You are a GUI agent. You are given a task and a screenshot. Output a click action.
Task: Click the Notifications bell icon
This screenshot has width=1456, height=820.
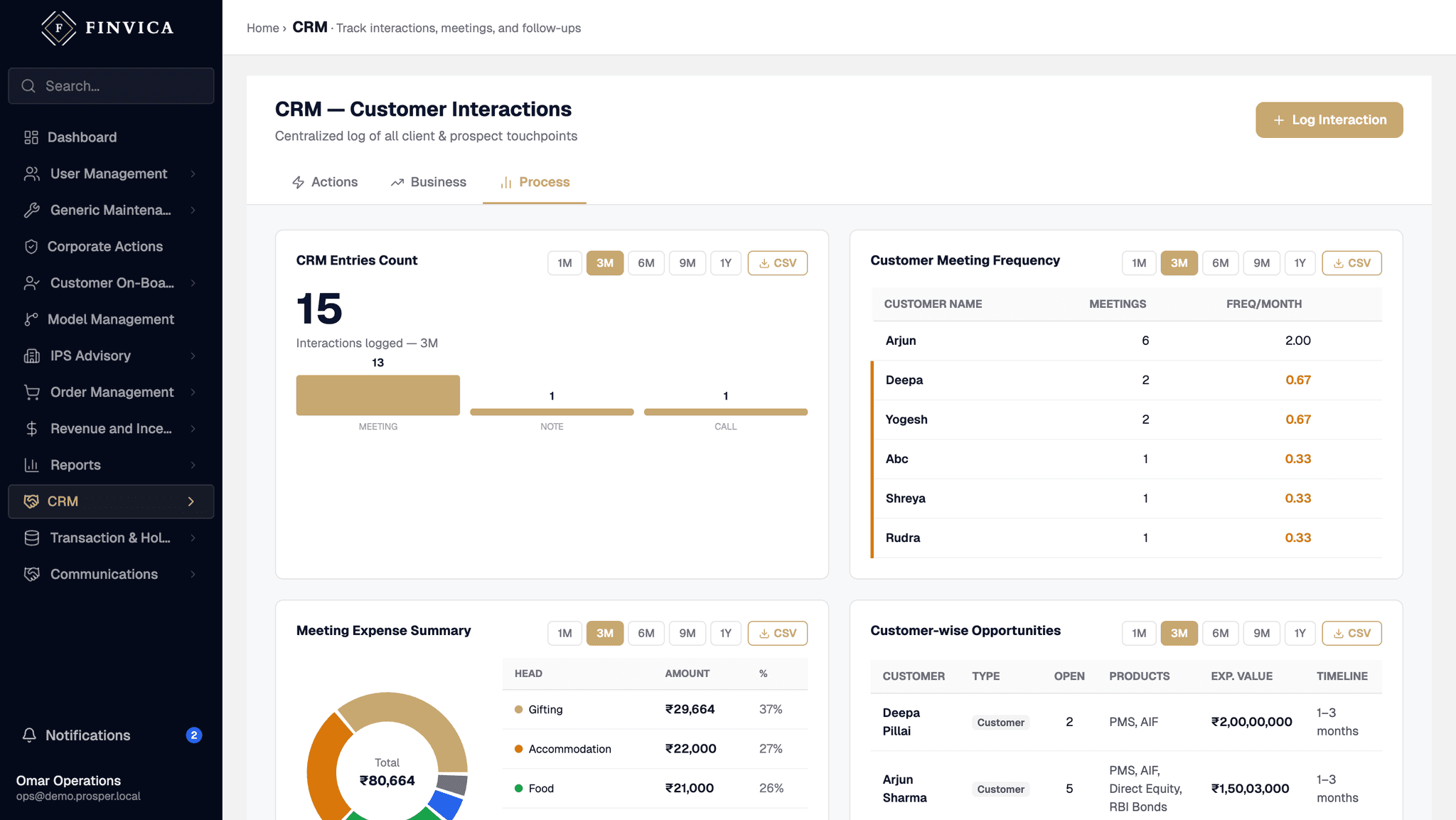coord(29,735)
